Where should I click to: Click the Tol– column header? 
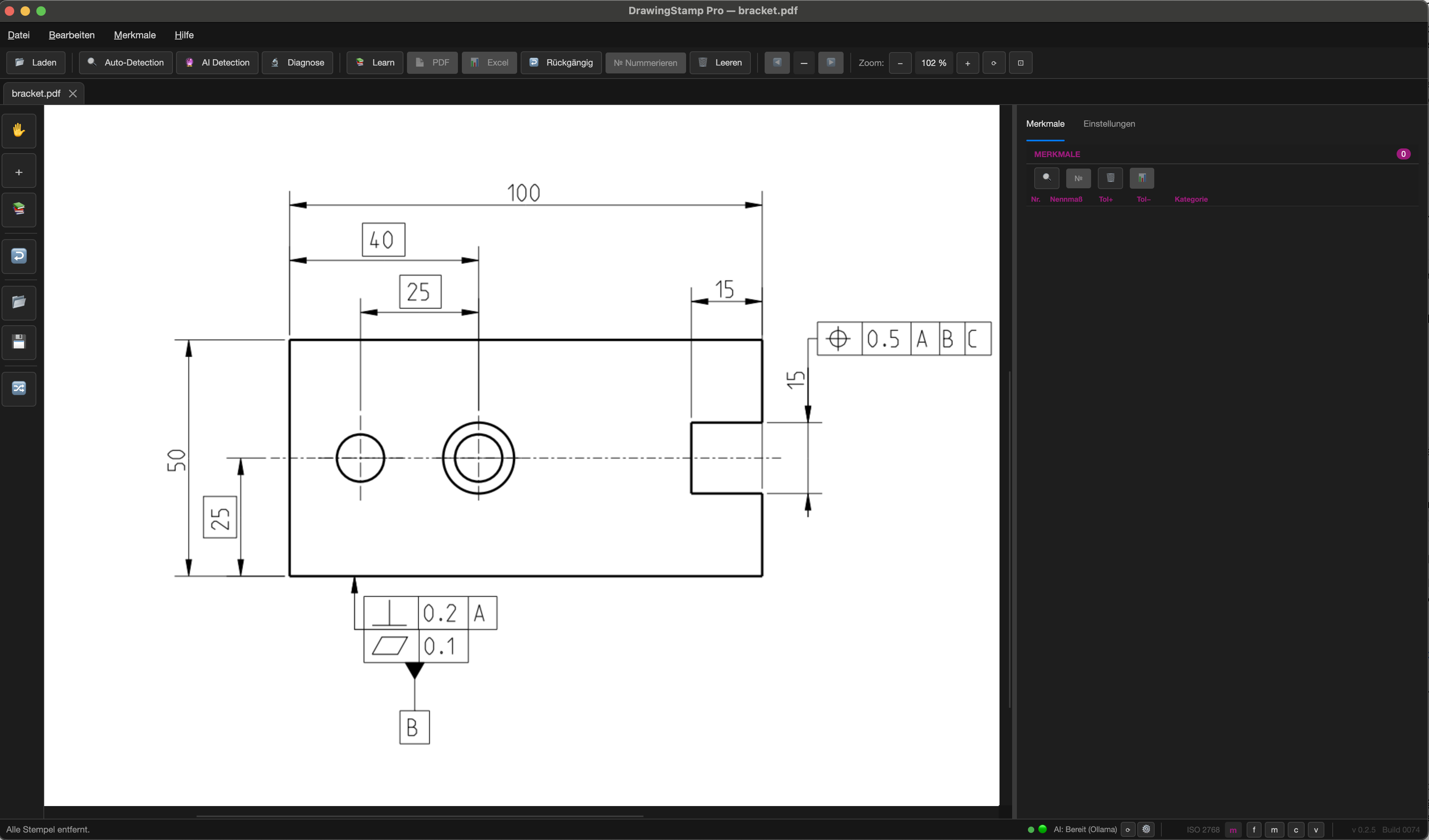point(1143,199)
